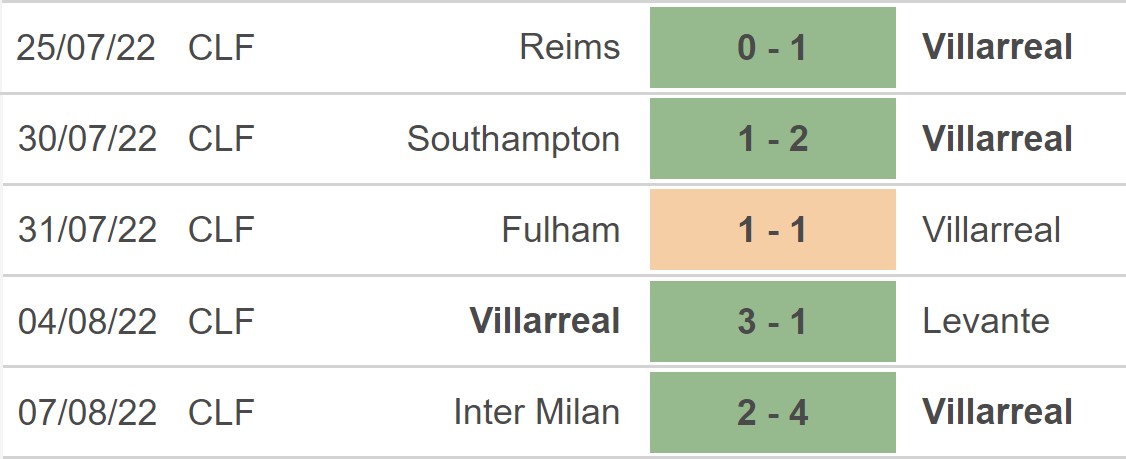The width and height of the screenshot is (1126, 459).
Task: Open the 1 - 2 score box
Action: pos(772,139)
